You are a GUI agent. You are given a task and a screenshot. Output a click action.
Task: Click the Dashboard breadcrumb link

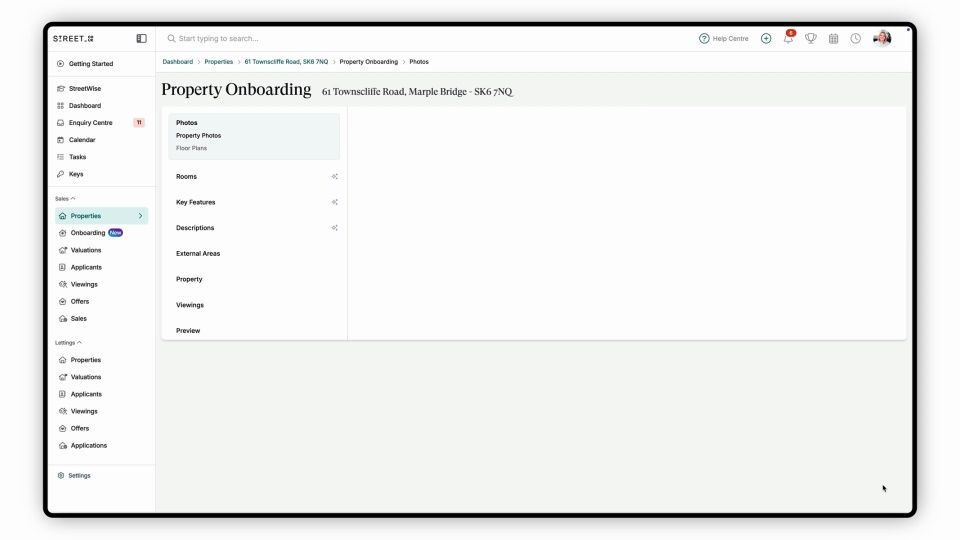[178, 62]
